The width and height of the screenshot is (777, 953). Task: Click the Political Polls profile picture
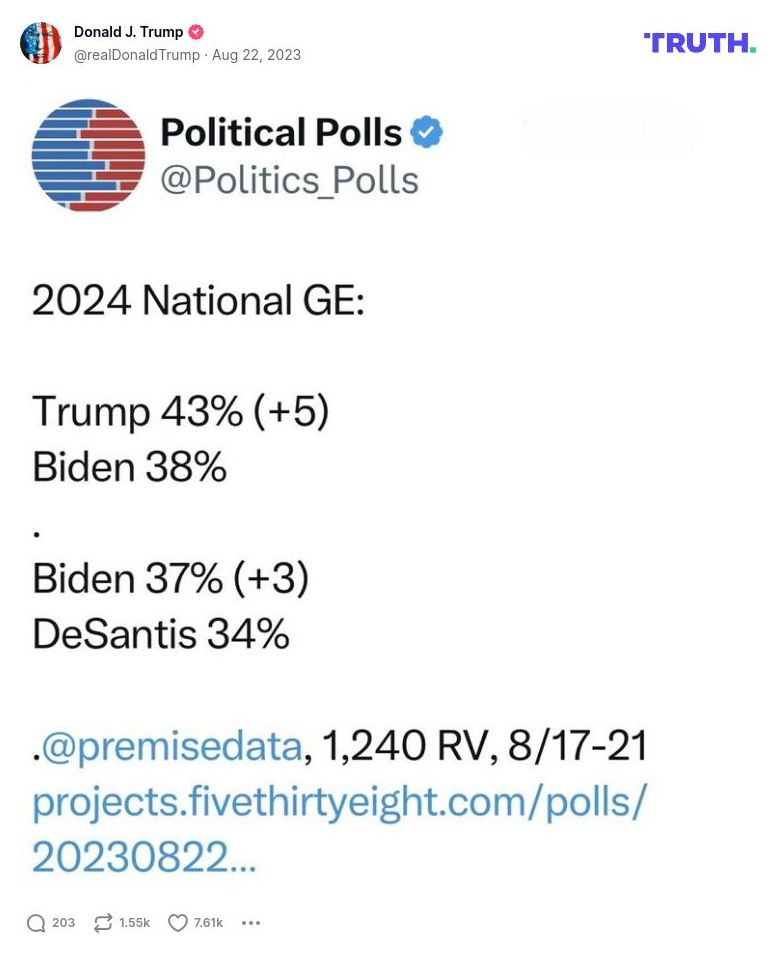click(x=89, y=155)
